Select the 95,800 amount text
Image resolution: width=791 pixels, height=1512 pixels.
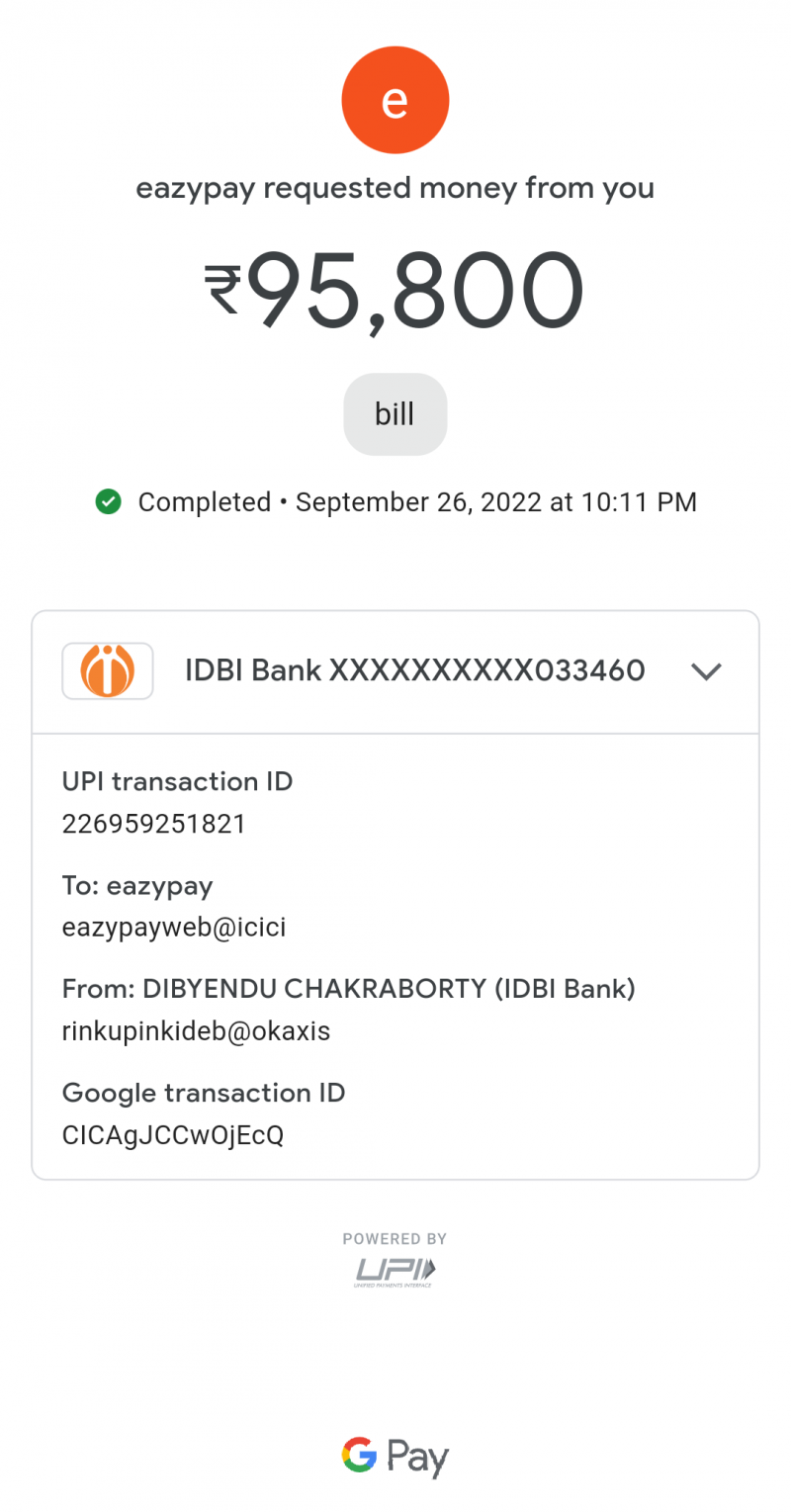(415, 291)
